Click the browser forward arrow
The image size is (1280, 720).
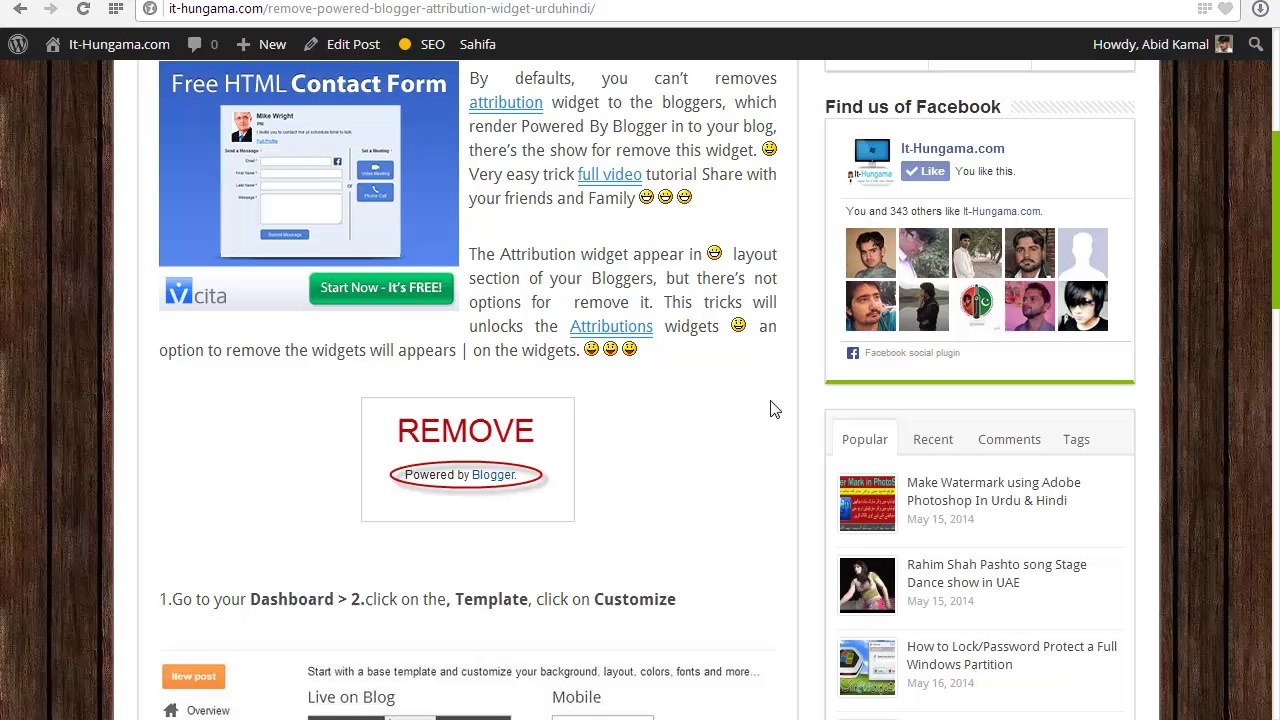[51, 9]
